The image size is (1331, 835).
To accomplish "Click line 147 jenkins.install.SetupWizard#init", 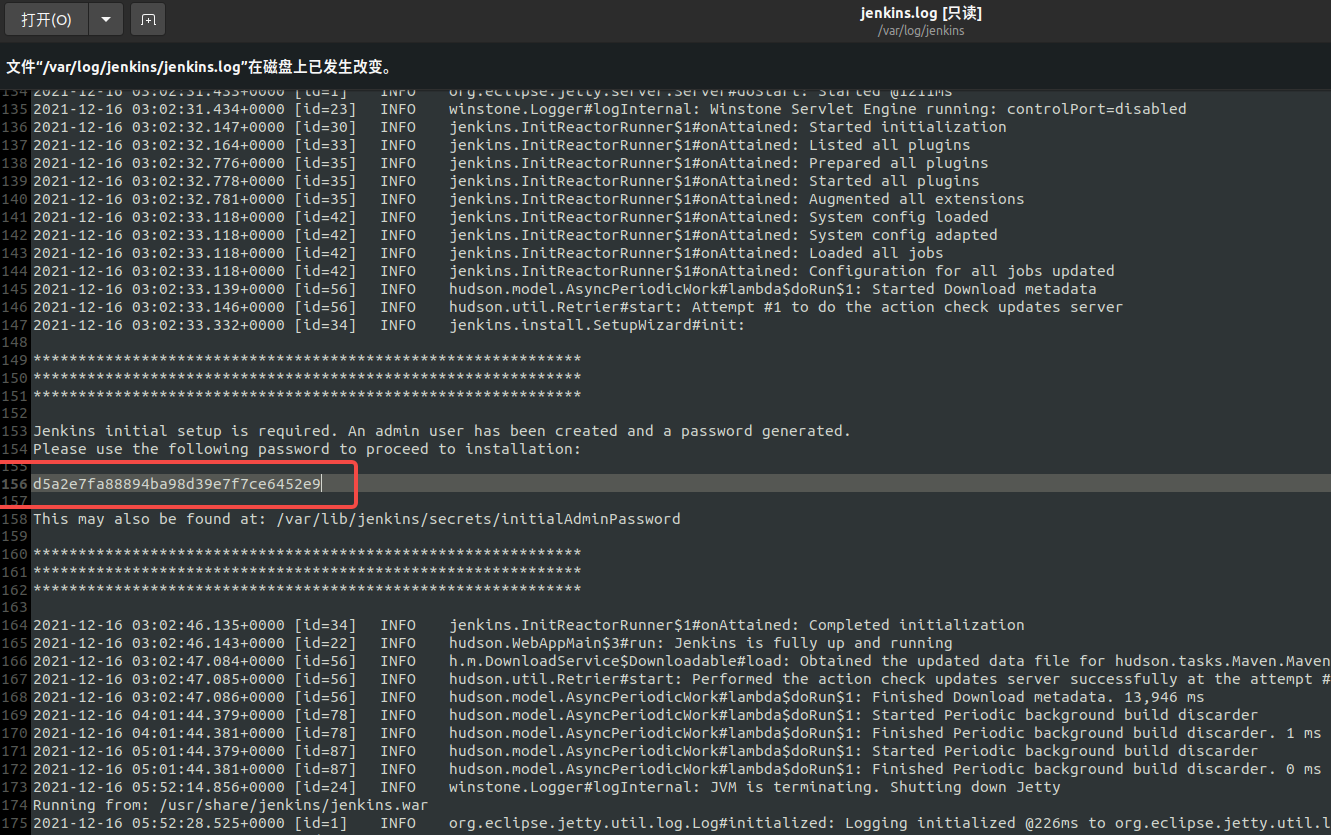I will pos(389,325).
